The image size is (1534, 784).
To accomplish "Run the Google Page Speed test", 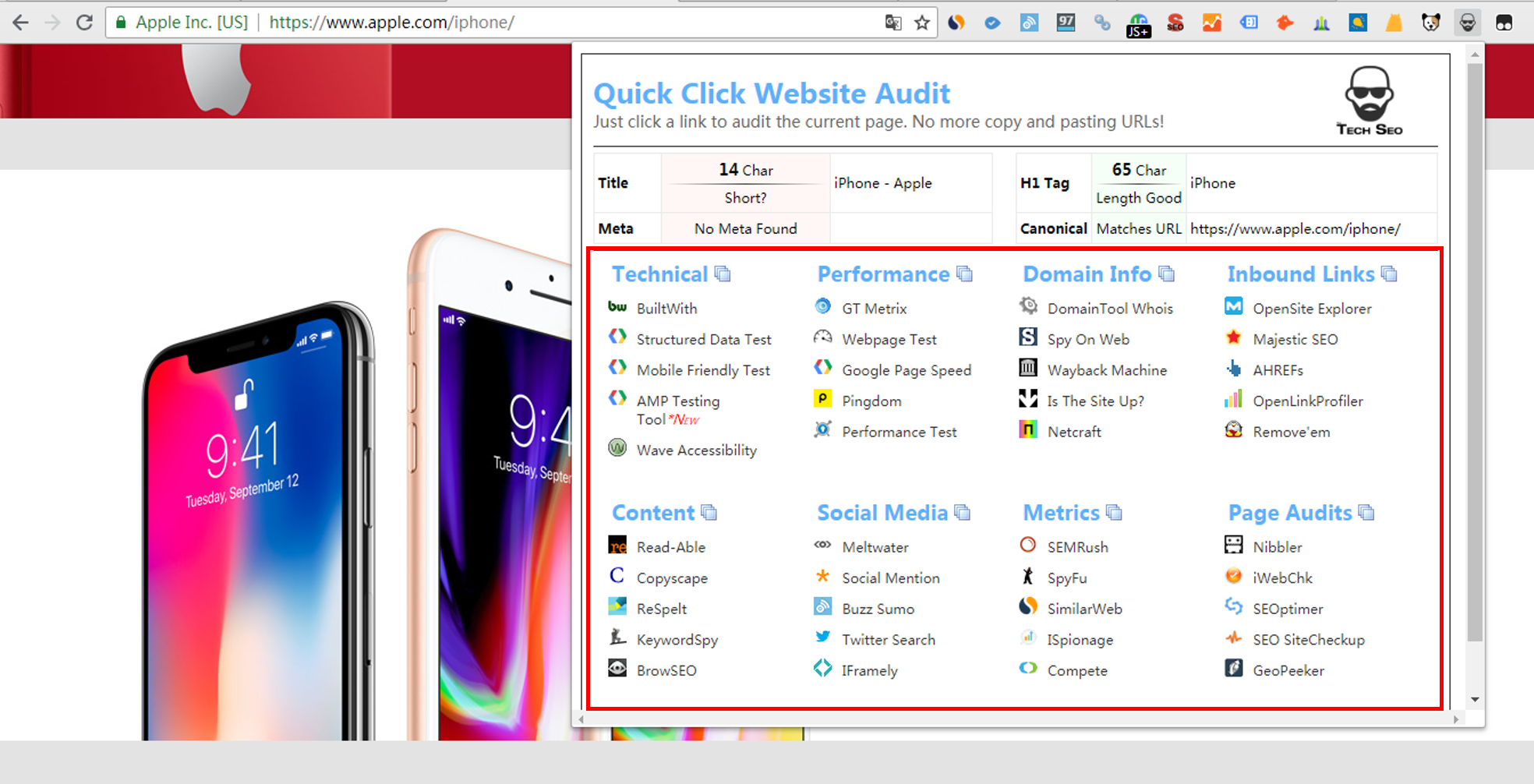I will point(906,370).
